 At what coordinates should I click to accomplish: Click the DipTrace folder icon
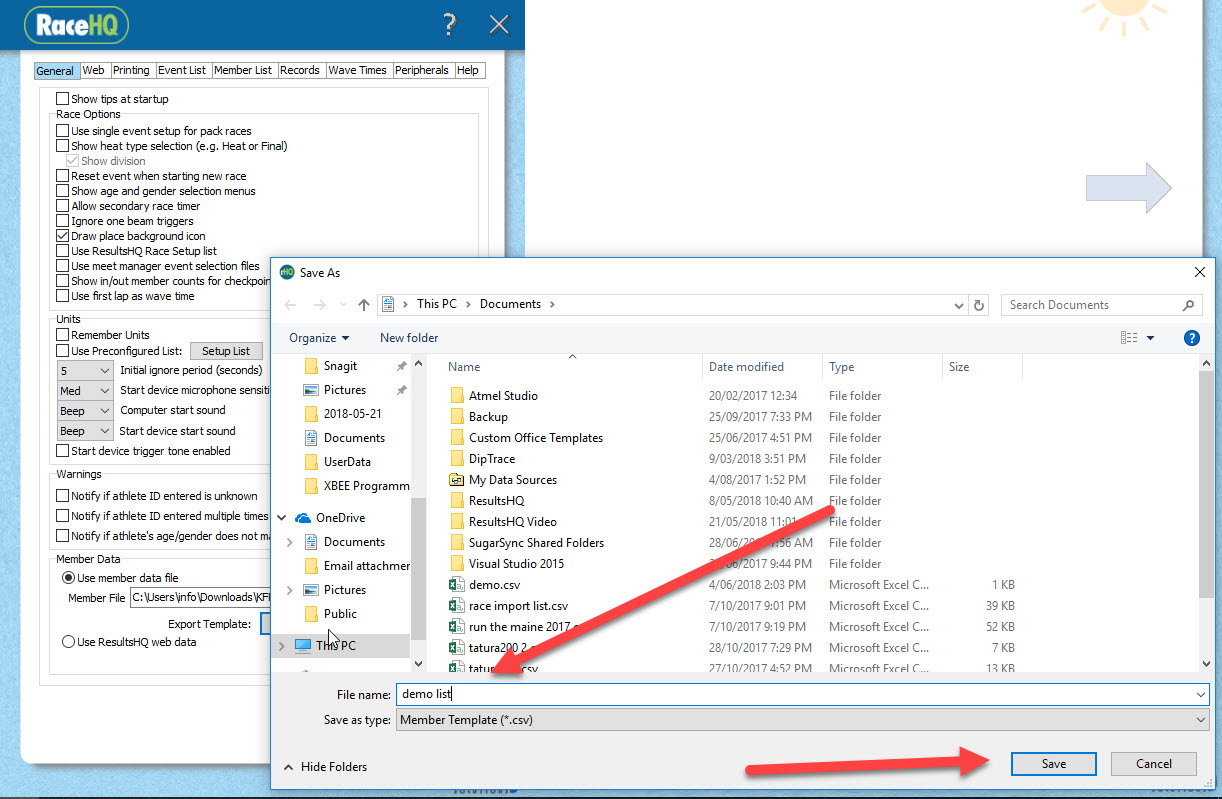pos(457,459)
